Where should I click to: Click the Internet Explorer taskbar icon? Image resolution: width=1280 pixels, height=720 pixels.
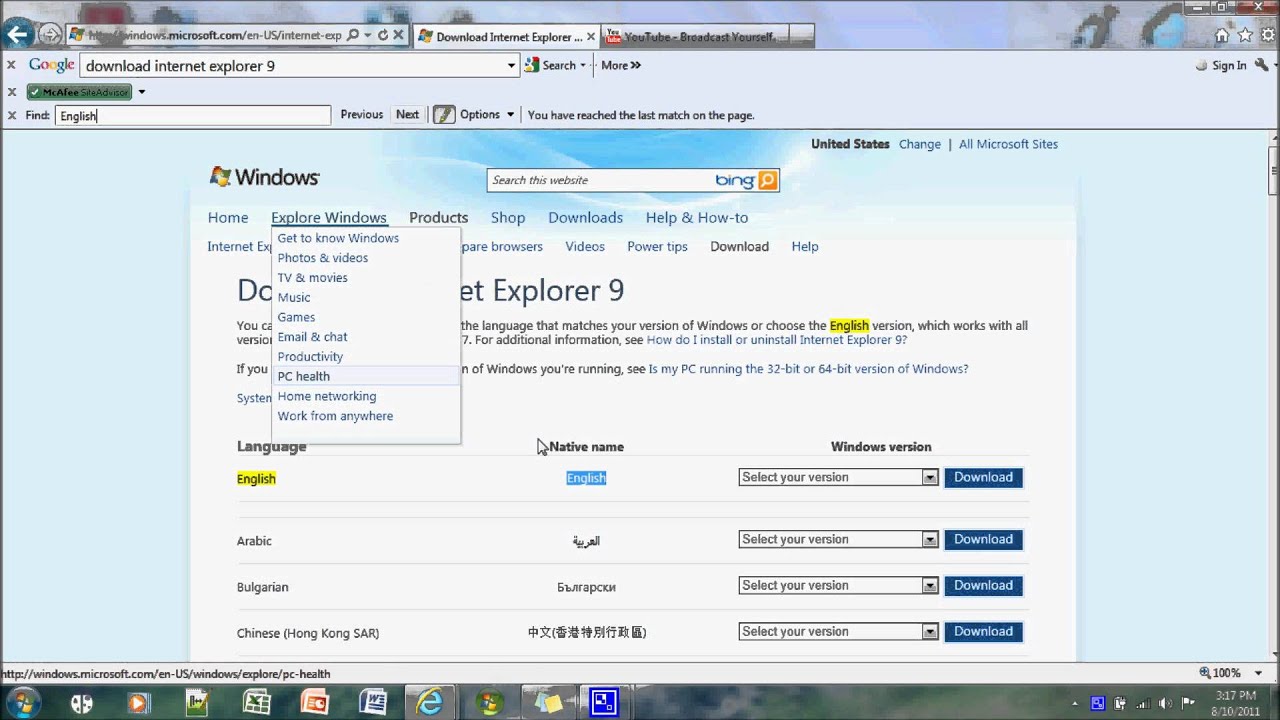(431, 703)
